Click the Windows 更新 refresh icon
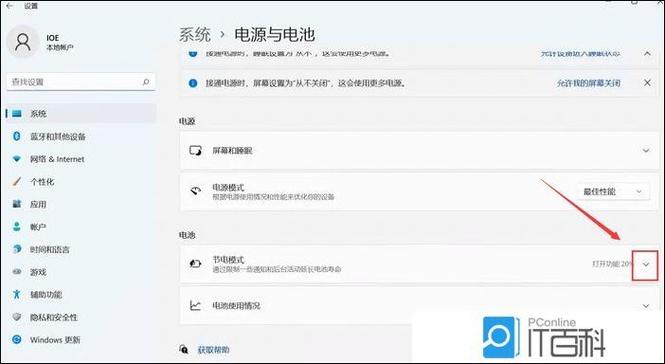 pos(17,339)
